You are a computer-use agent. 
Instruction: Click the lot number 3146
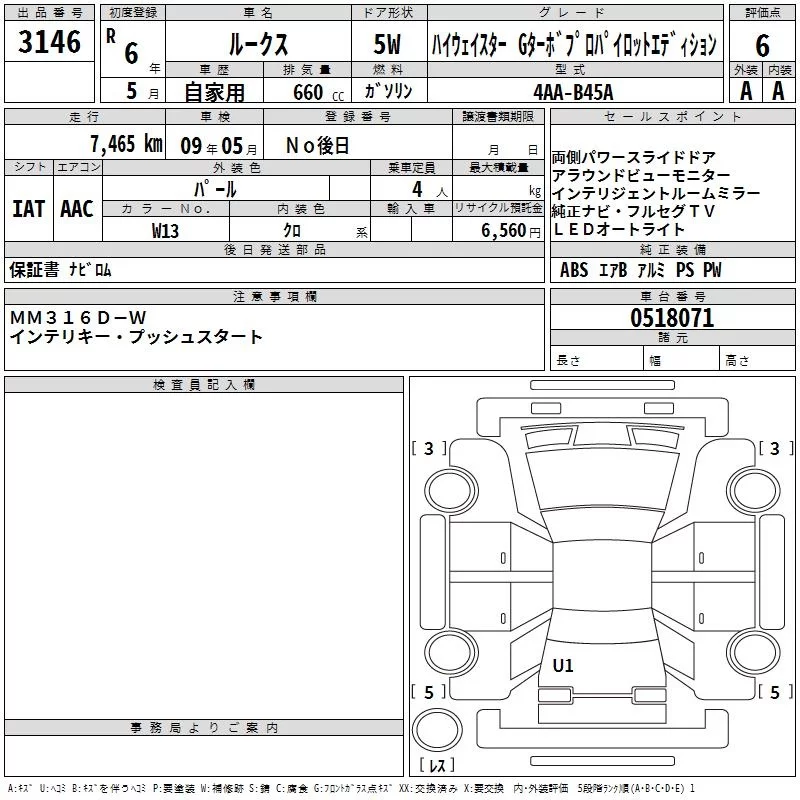(x=49, y=42)
